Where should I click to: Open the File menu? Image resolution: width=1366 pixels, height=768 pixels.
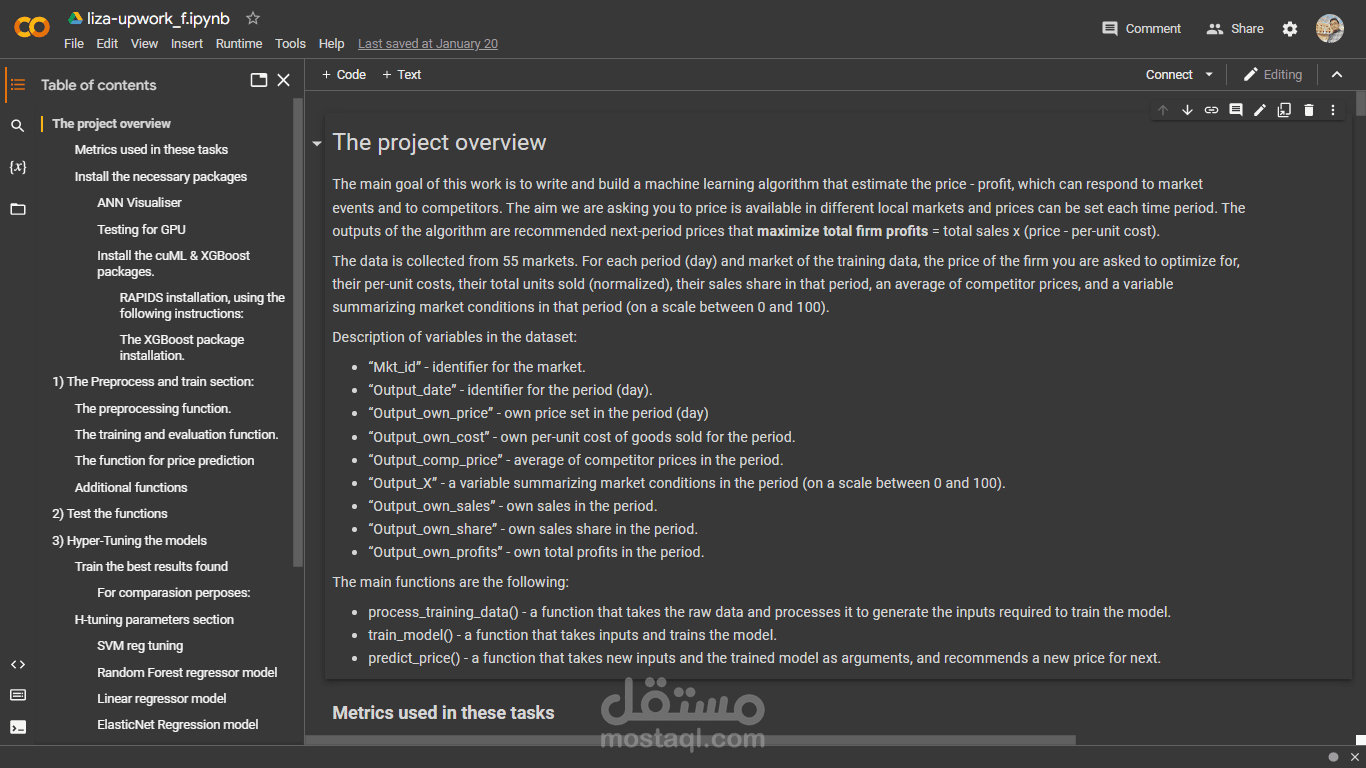click(x=74, y=44)
